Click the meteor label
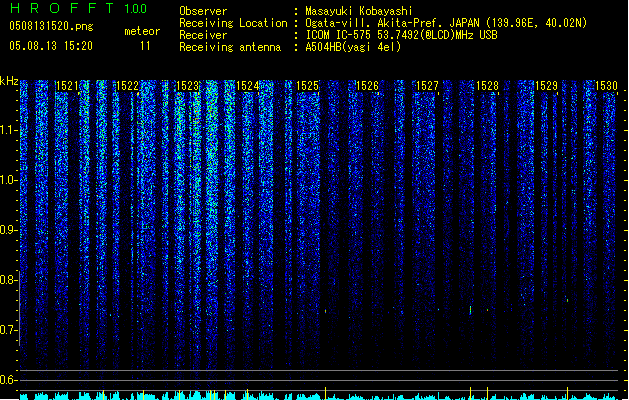Viewport: 629px width, 400px height. (x=142, y=31)
